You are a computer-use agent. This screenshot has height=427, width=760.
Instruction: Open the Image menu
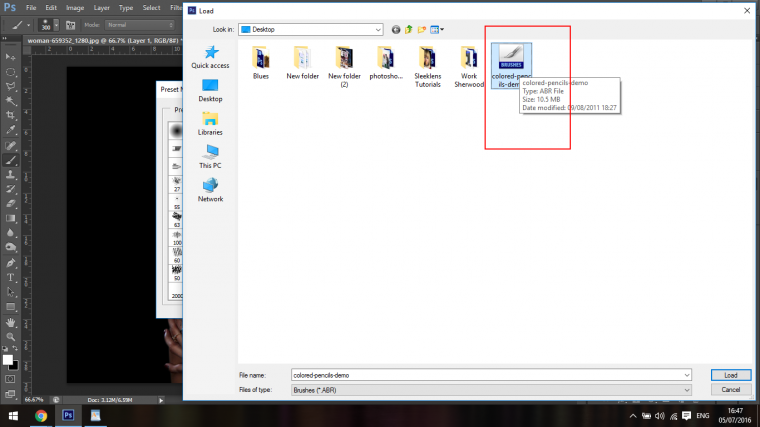(75, 8)
